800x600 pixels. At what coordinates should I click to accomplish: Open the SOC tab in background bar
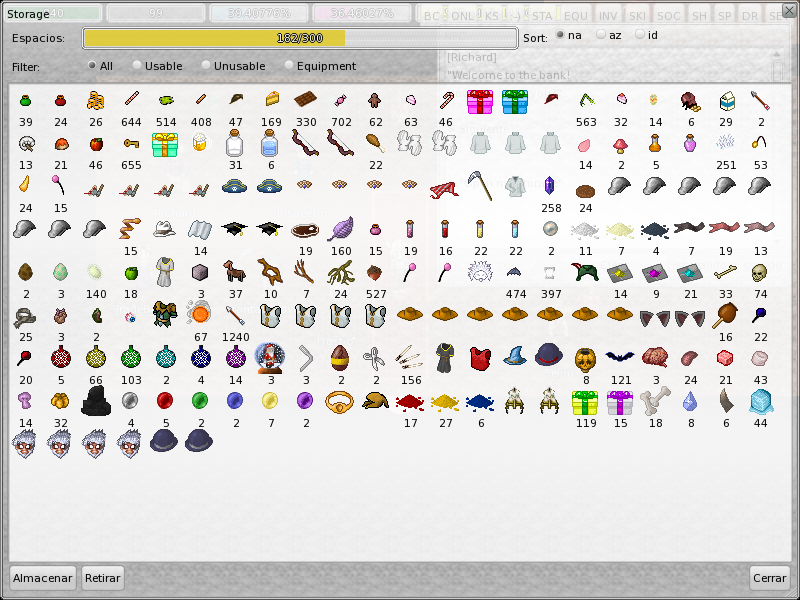[668, 16]
